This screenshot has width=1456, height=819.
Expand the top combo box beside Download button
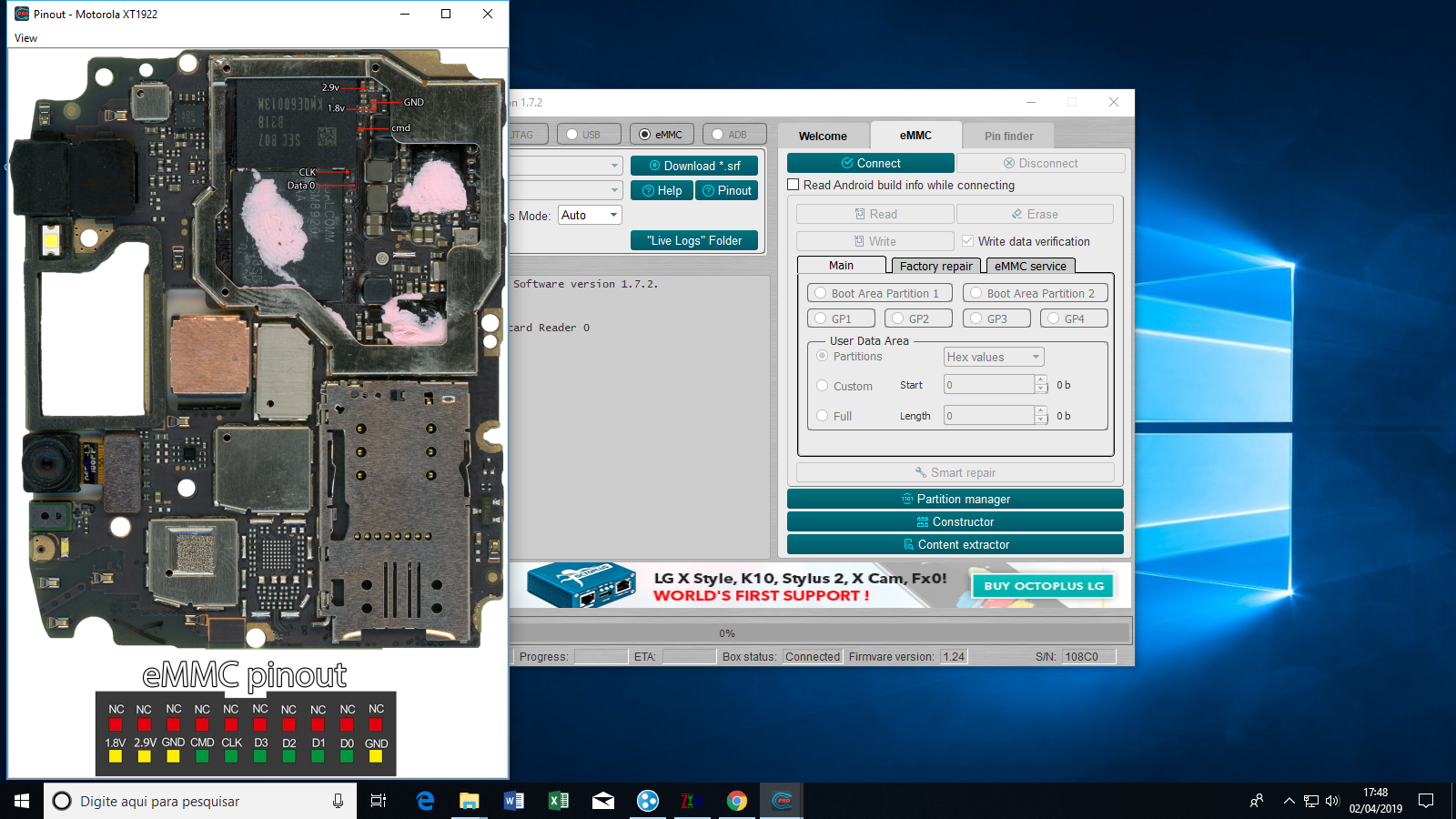click(x=614, y=166)
